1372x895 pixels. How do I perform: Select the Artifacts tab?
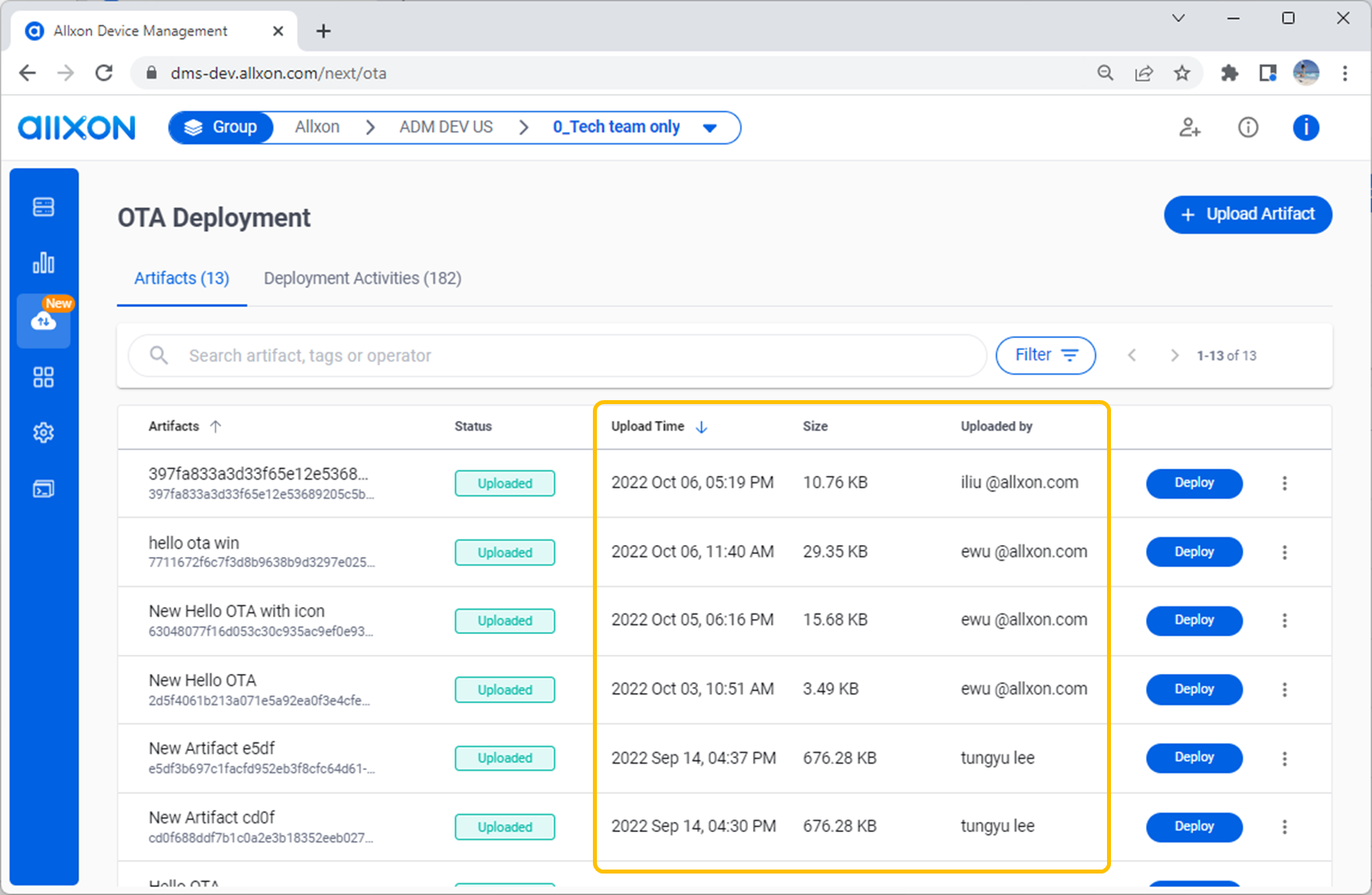(181, 278)
